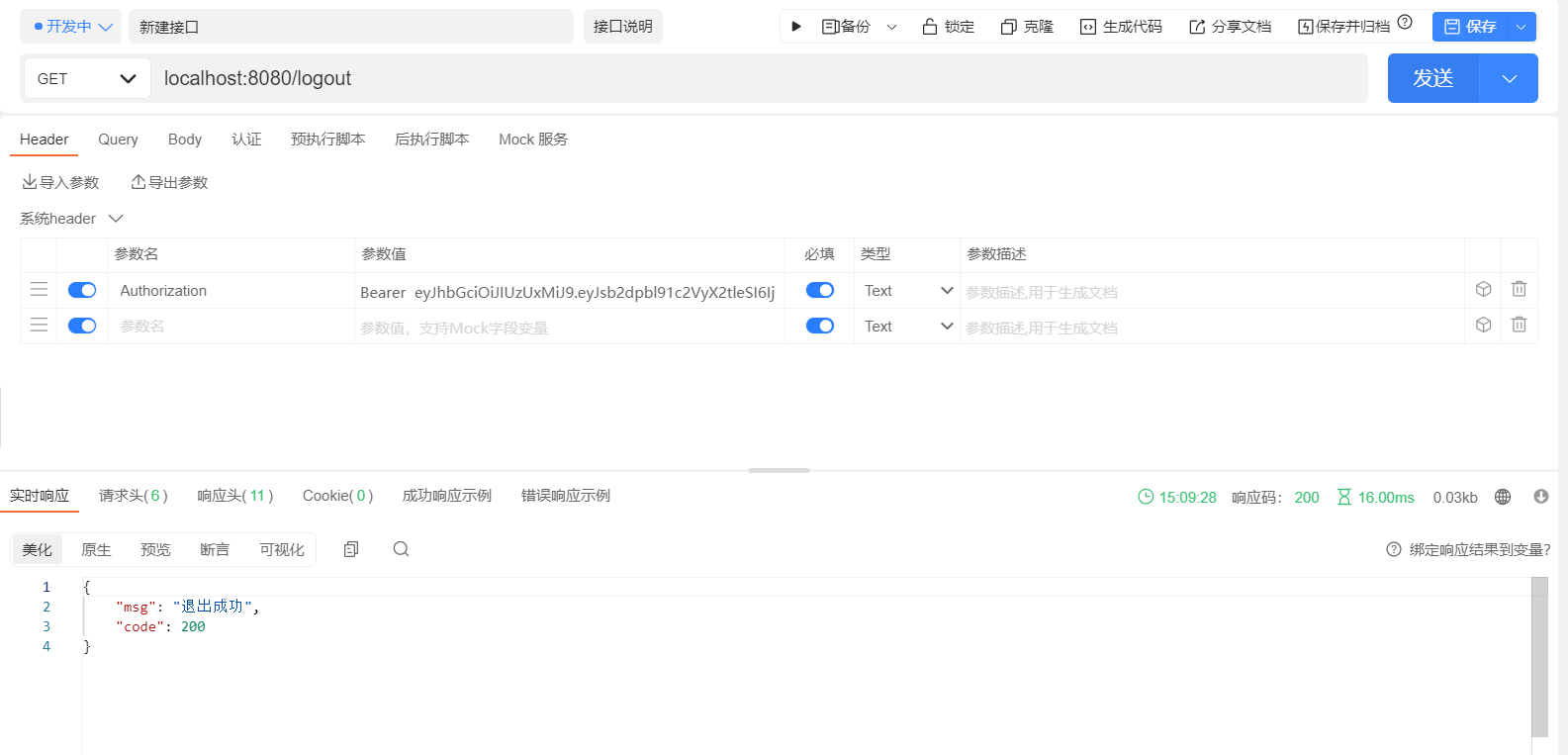Click the globe icon in response bar
The image size is (1568, 755).
1503,497
